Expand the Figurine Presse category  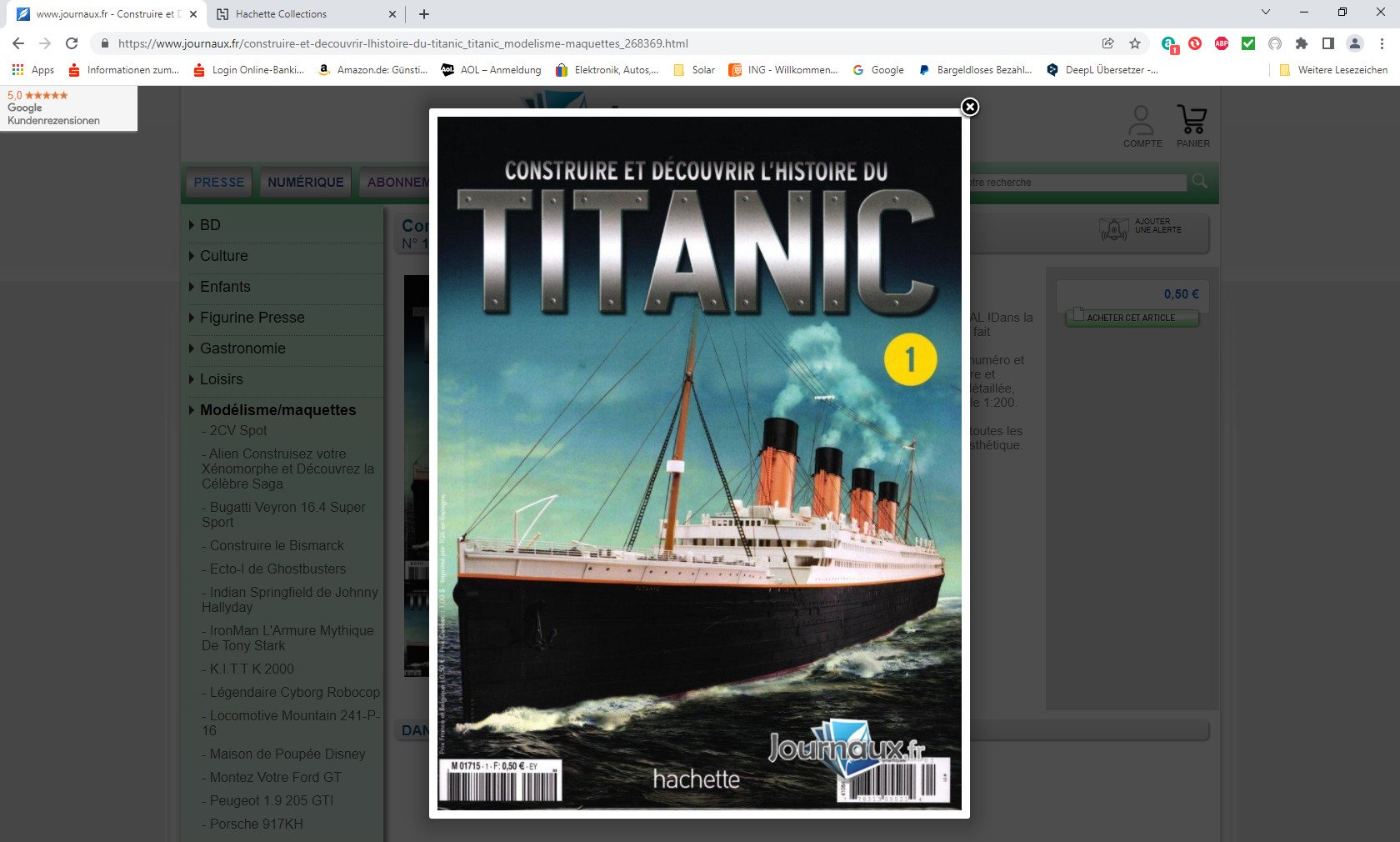252,318
